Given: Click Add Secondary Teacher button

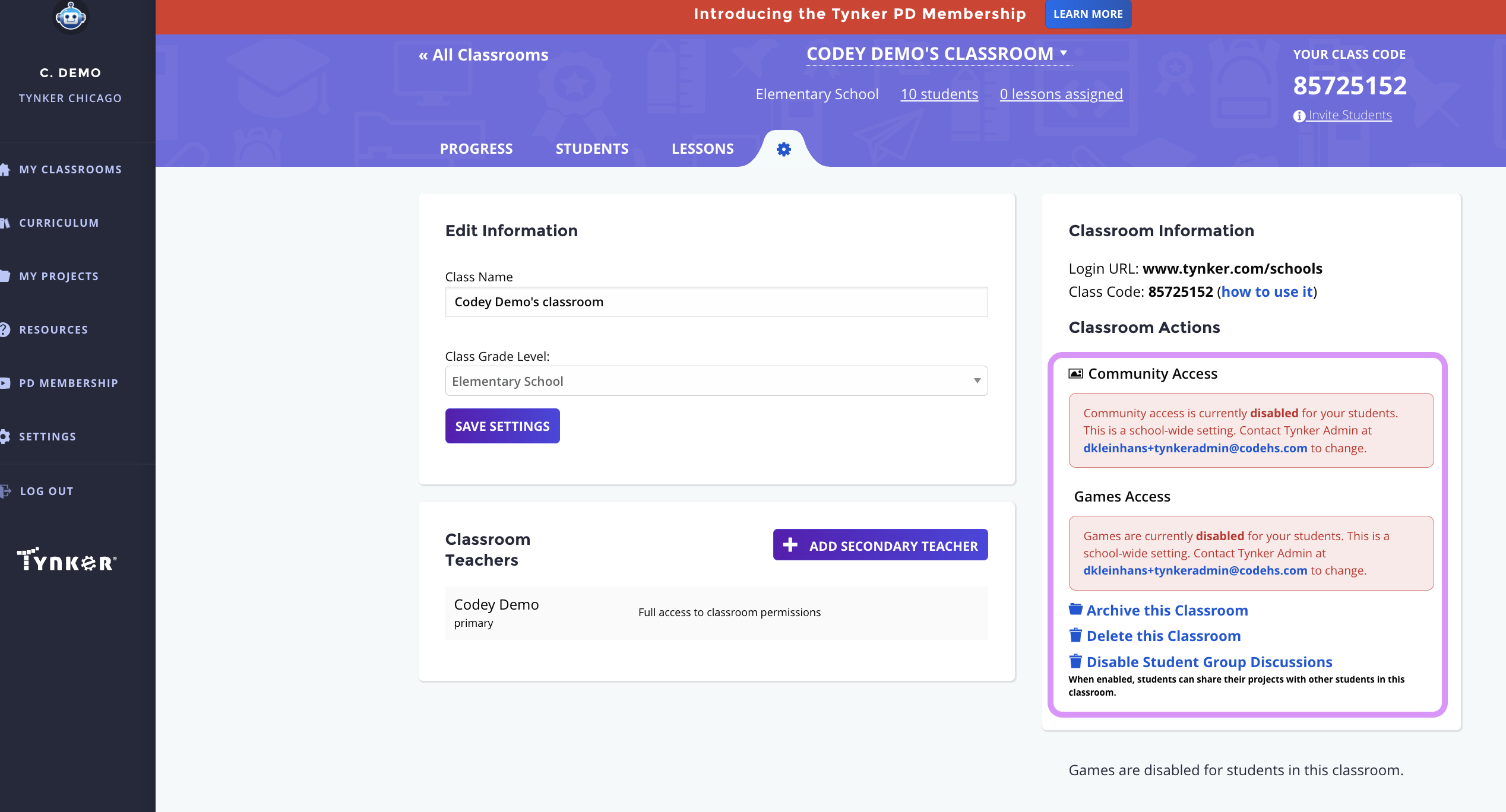Looking at the screenshot, I should [881, 545].
